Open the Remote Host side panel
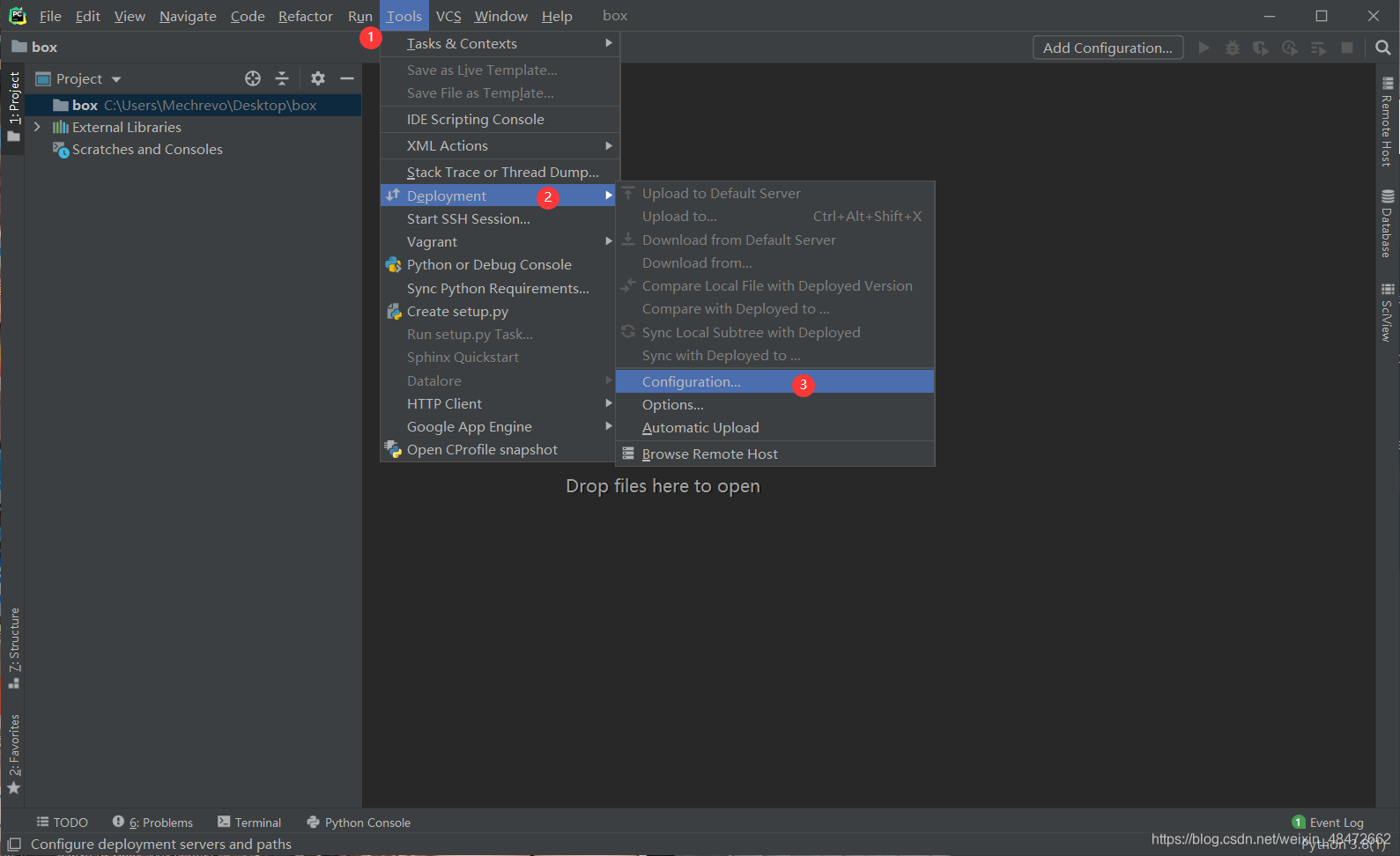 (1388, 122)
